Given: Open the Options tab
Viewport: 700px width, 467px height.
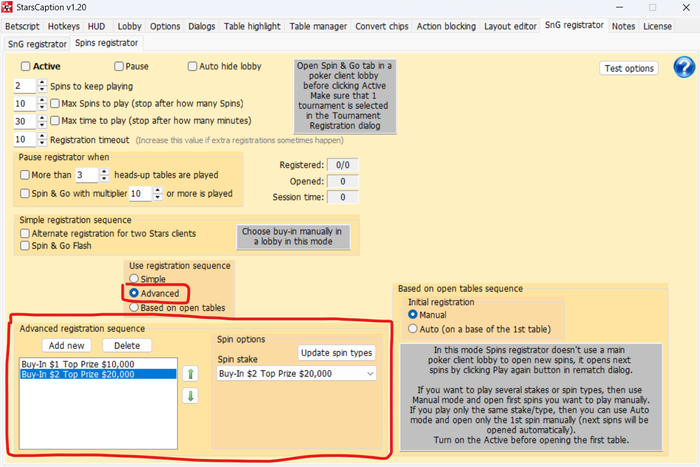Looking at the screenshot, I should point(165,26).
